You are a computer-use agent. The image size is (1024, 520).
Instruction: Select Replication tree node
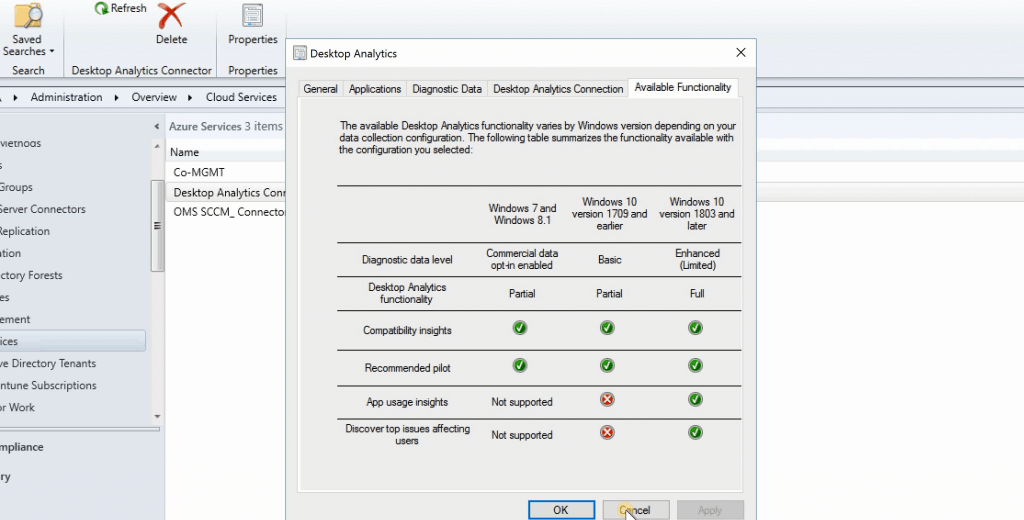[x=25, y=231]
